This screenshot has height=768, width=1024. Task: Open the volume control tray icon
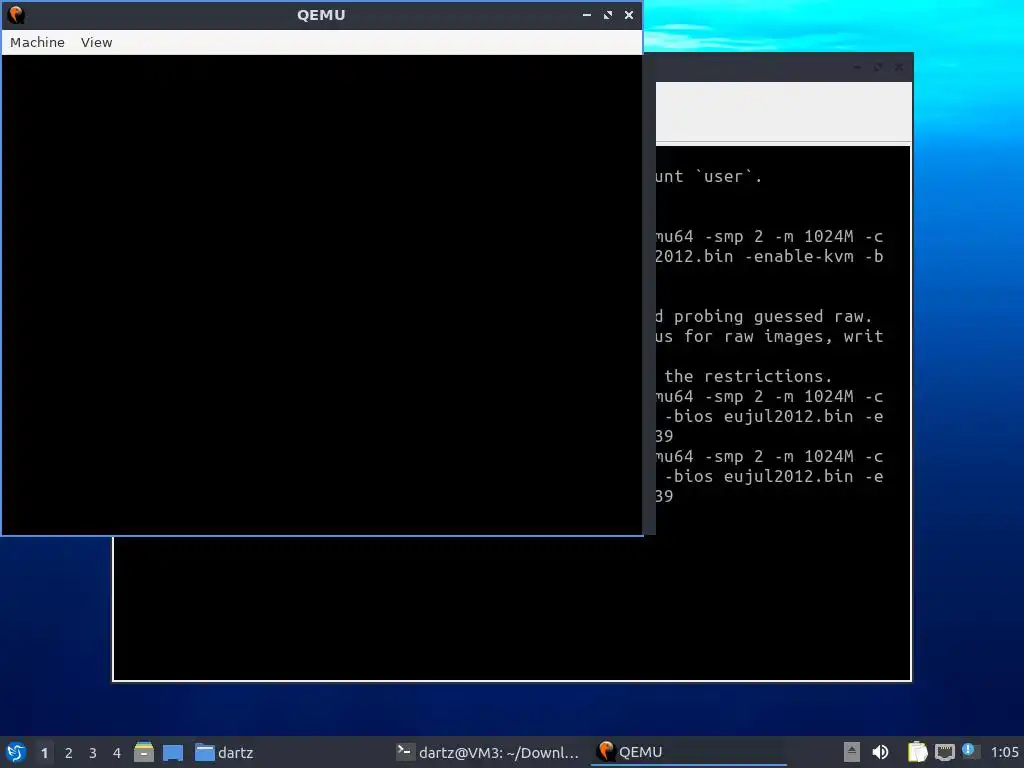[x=880, y=752]
